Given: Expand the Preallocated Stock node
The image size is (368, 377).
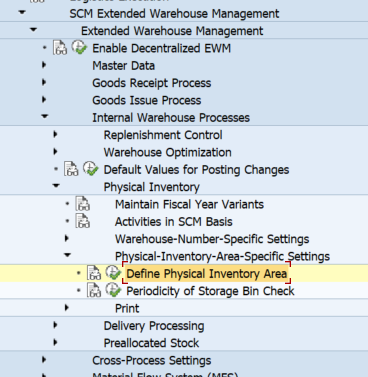Looking at the screenshot, I should click(x=55, y=342).
